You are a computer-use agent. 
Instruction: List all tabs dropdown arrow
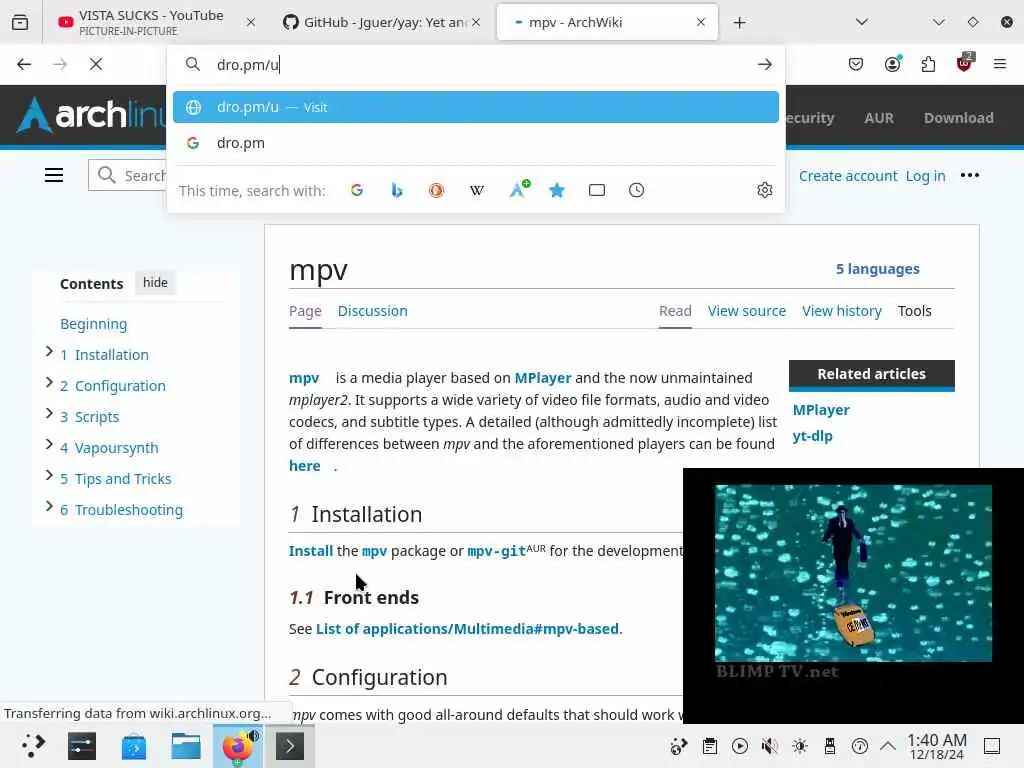click(x=862, y=22)
